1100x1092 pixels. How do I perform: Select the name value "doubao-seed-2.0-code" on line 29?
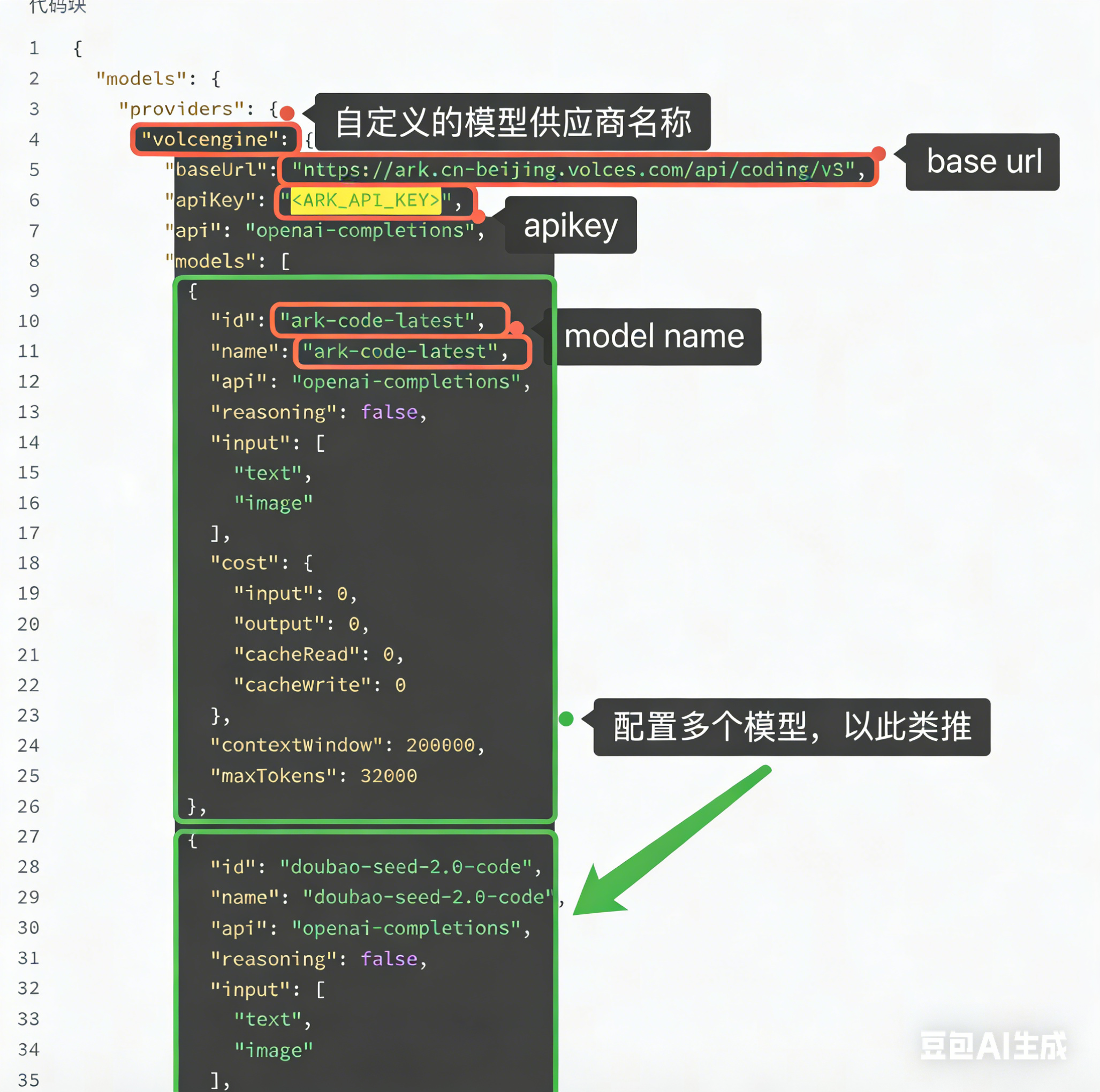tap(428, 897)
